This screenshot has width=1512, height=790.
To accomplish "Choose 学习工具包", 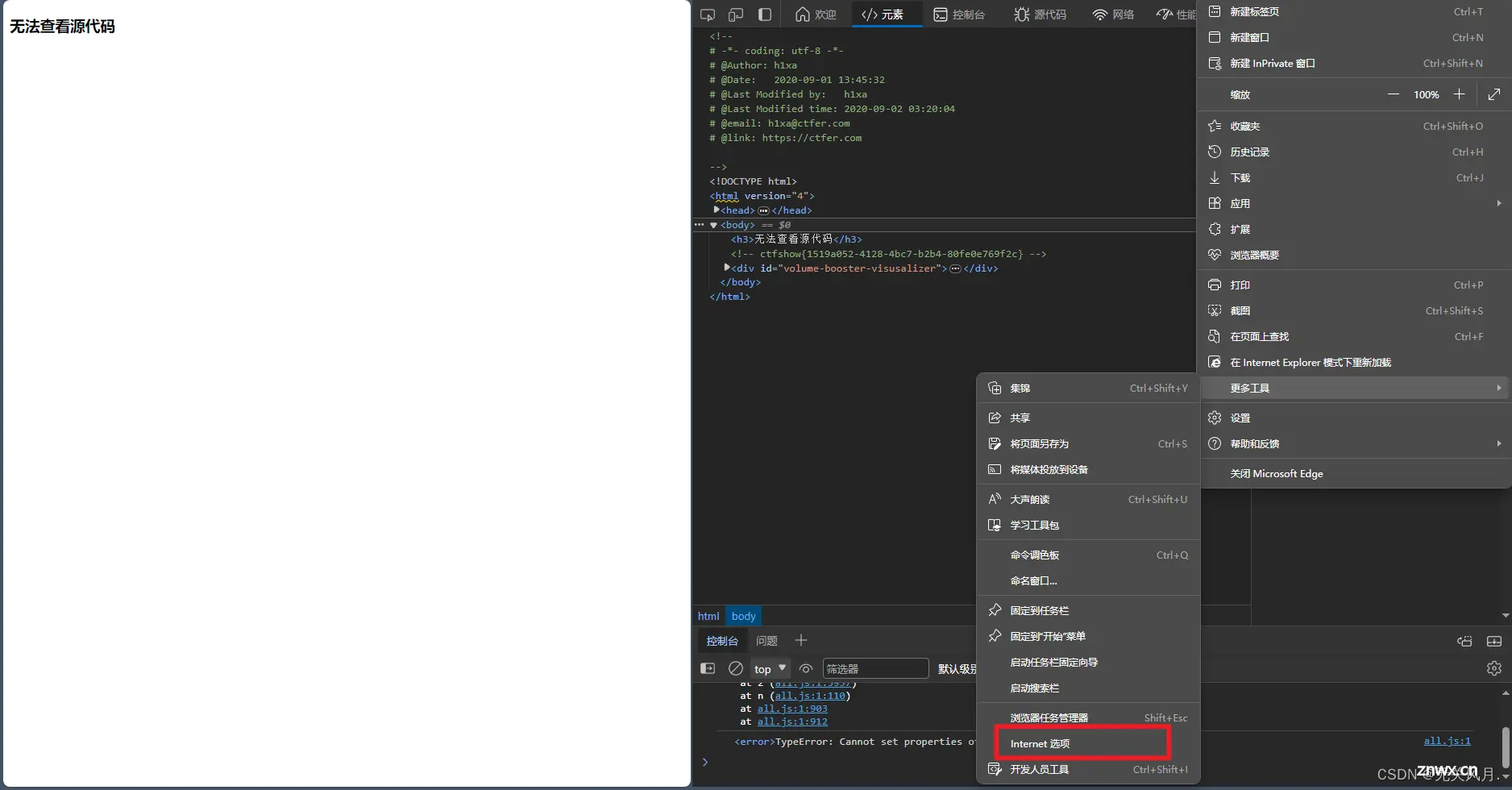I will pyautogui.click(x=1088, y=525).
